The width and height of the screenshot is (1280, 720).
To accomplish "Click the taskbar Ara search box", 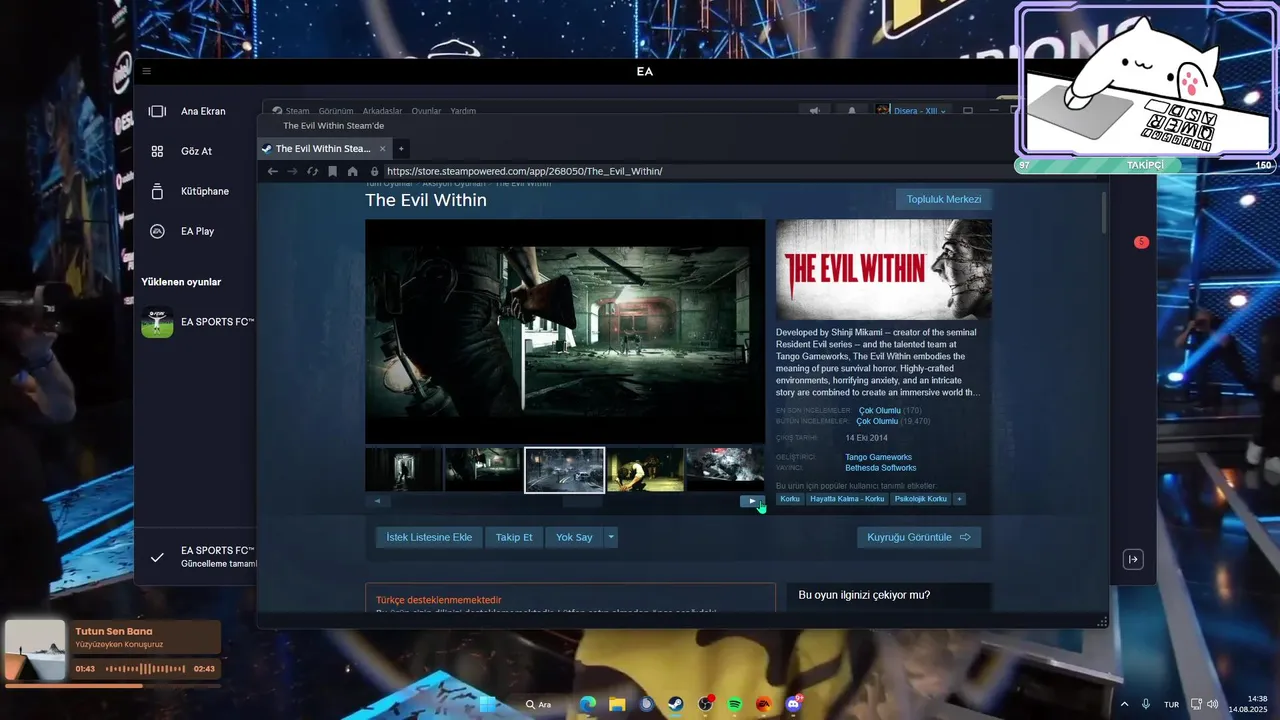I will coord(539,704).
